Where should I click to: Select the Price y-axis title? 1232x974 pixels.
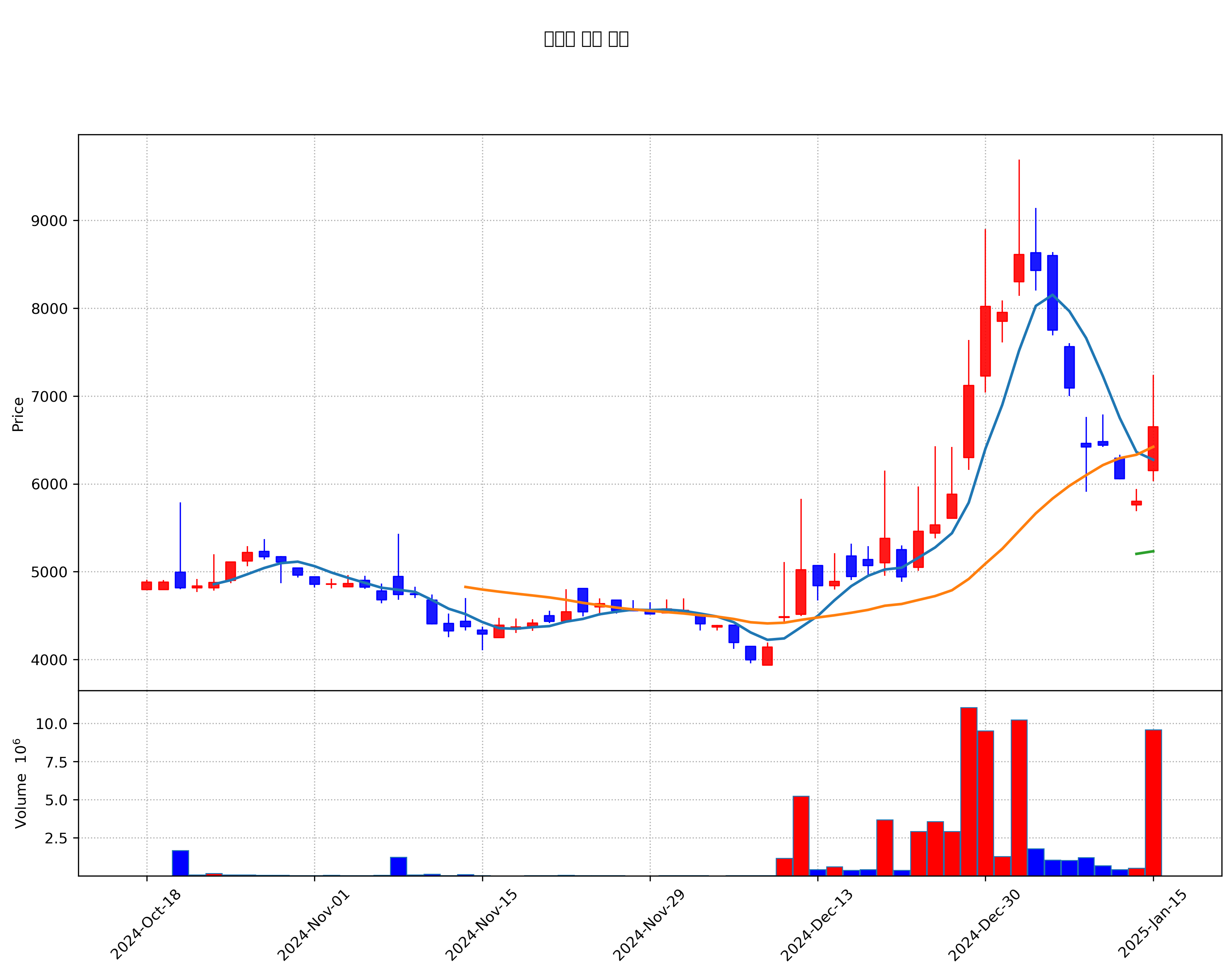pyautogui.click(x=18, y=414)
